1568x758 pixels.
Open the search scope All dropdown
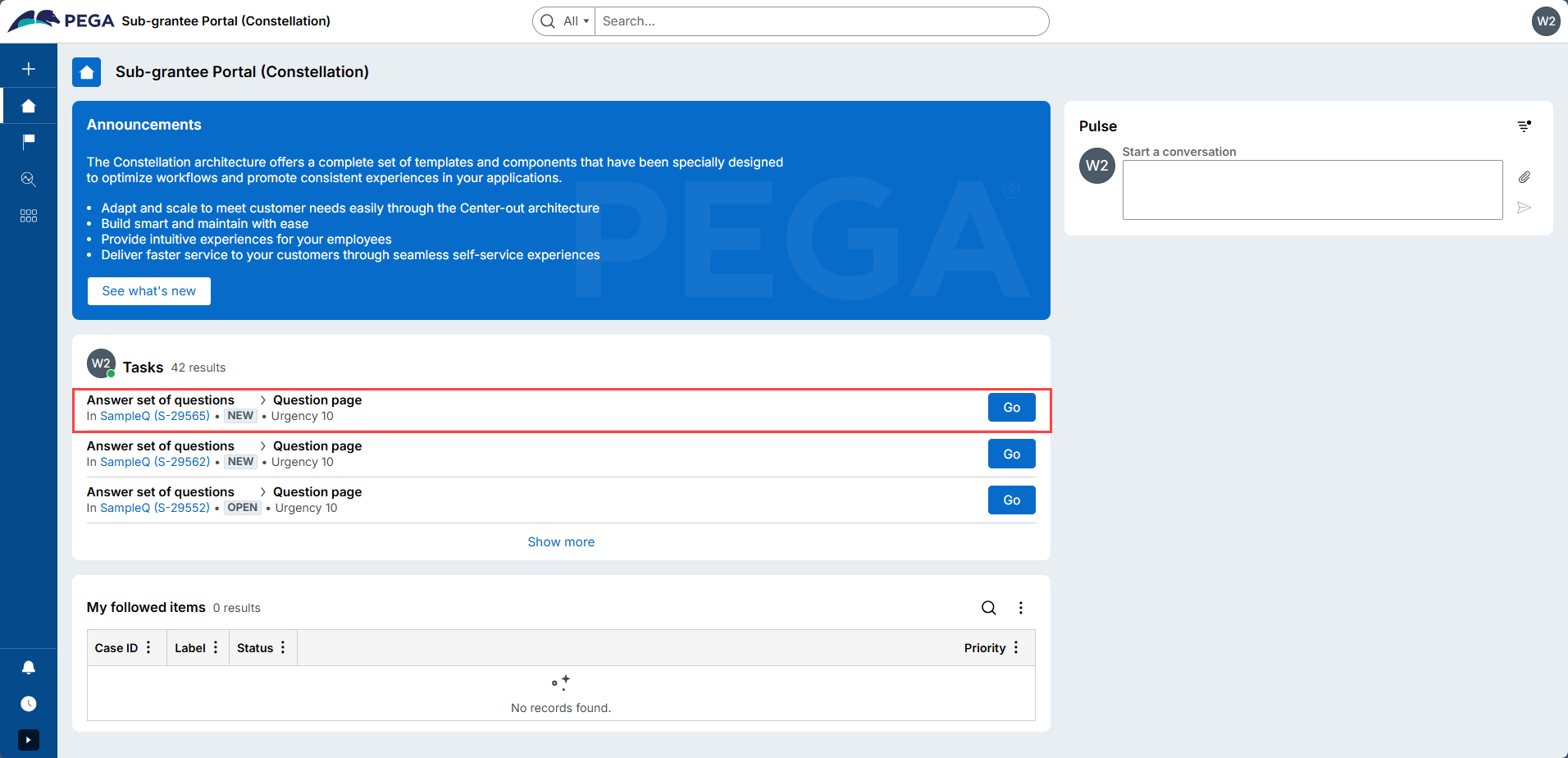576,21
